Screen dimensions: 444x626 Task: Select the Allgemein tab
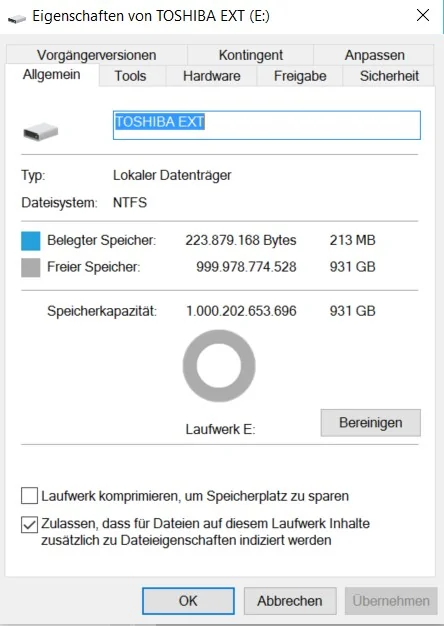[52, 75]
